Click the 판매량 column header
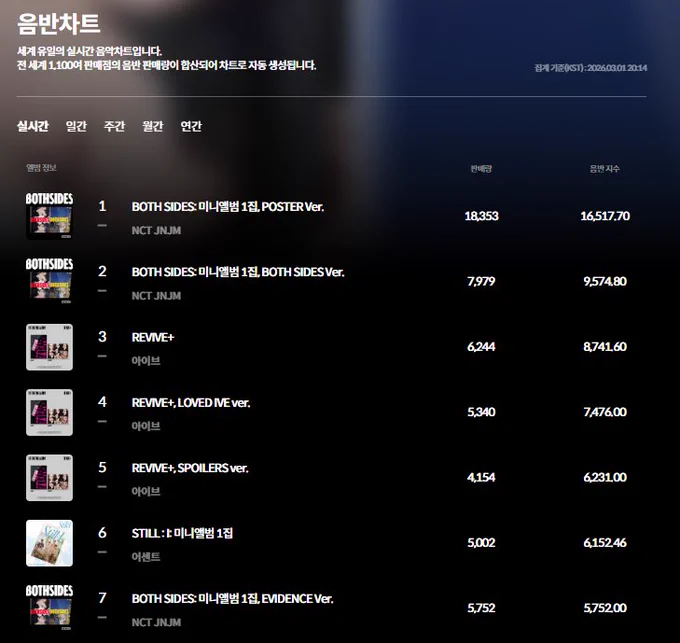 click(481, 169)
